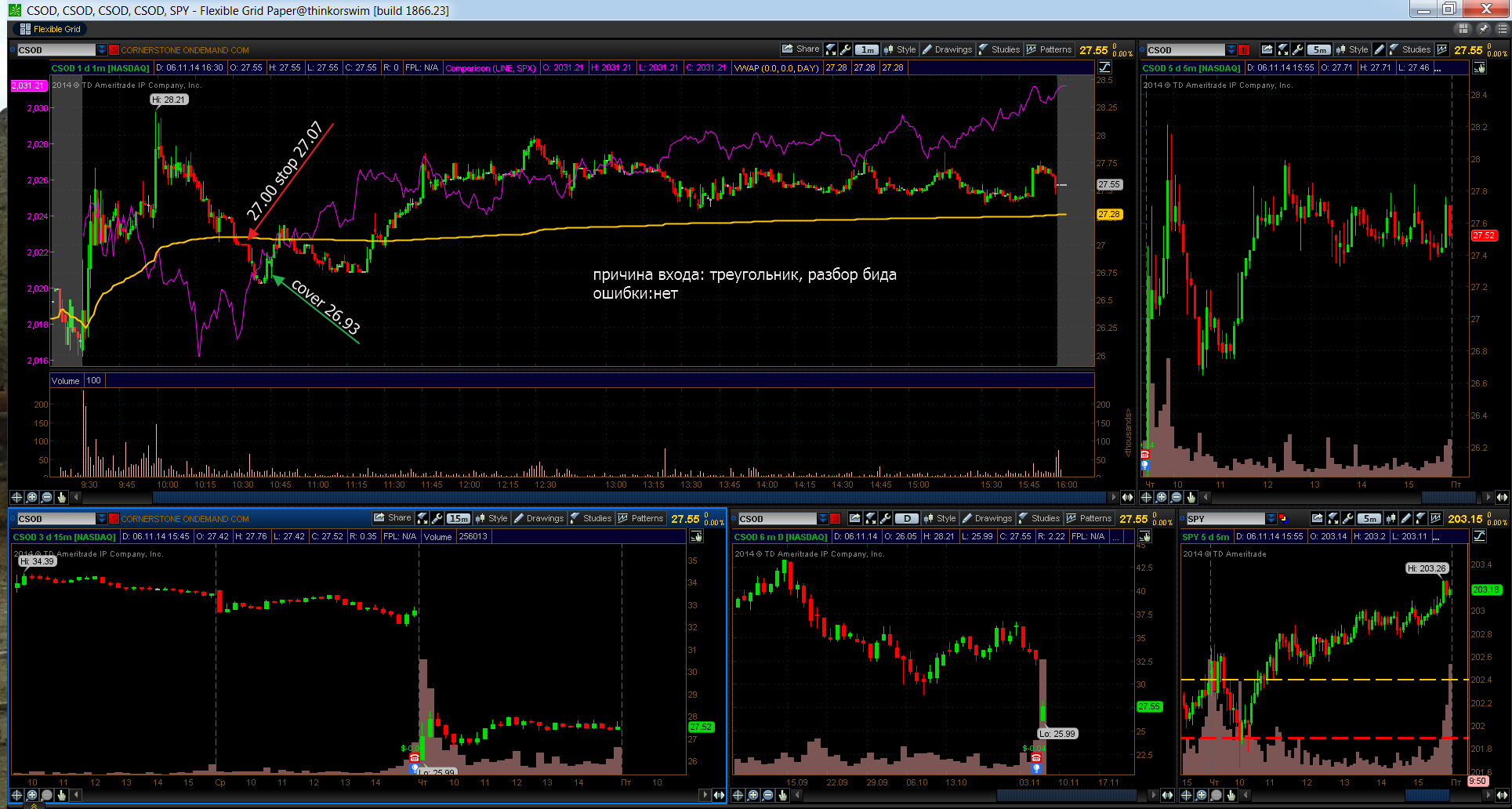1512x809 pixels.
Task: Click red link indicator in 15m CSOD chart
Action: tap(114, 519)
